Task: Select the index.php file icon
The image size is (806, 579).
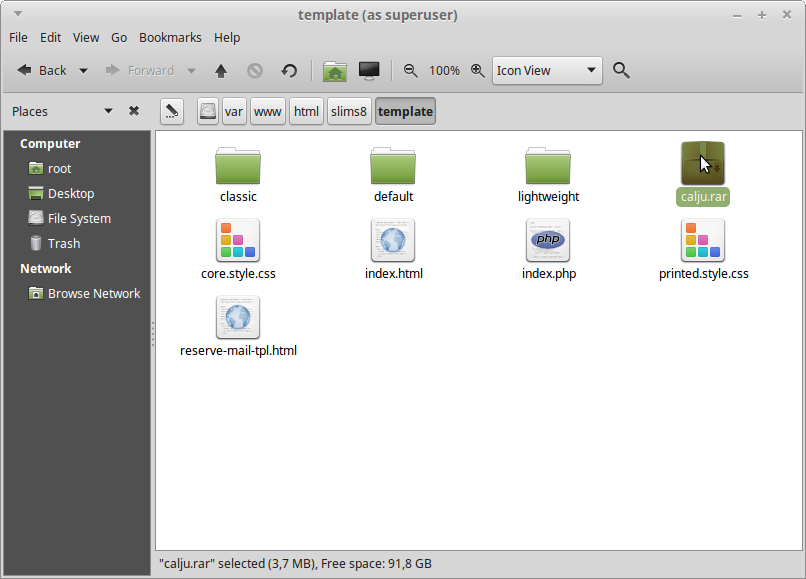Action: pos(548,240)
